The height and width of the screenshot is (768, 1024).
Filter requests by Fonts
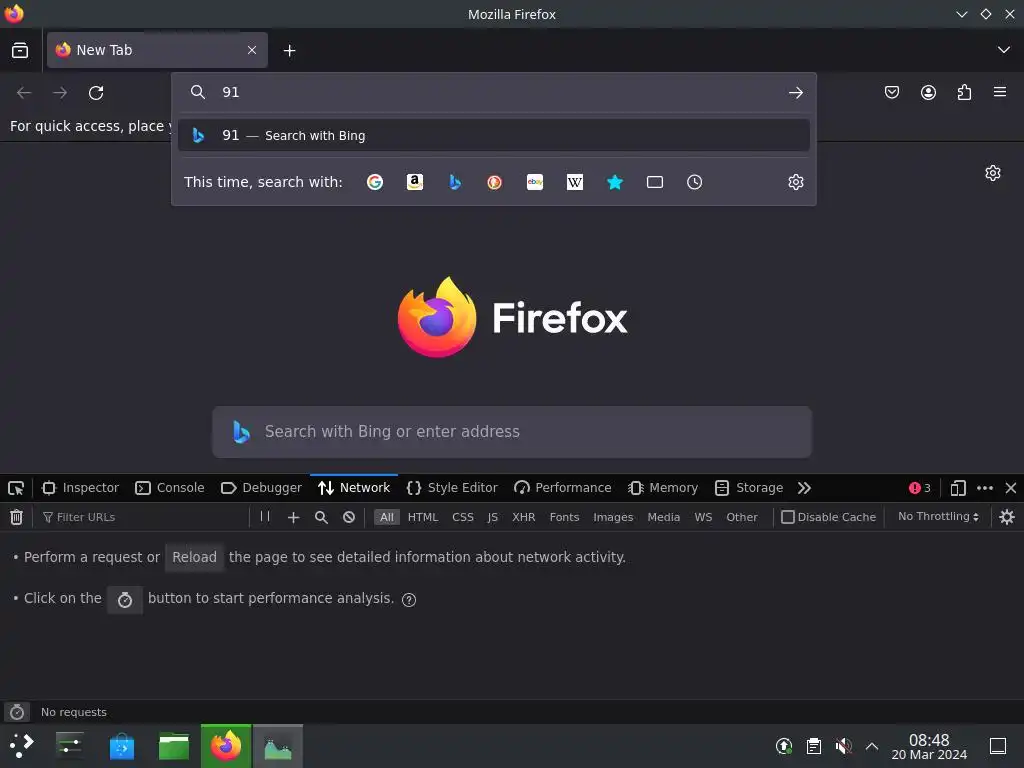pyautogui.click(x=564, y=517)
